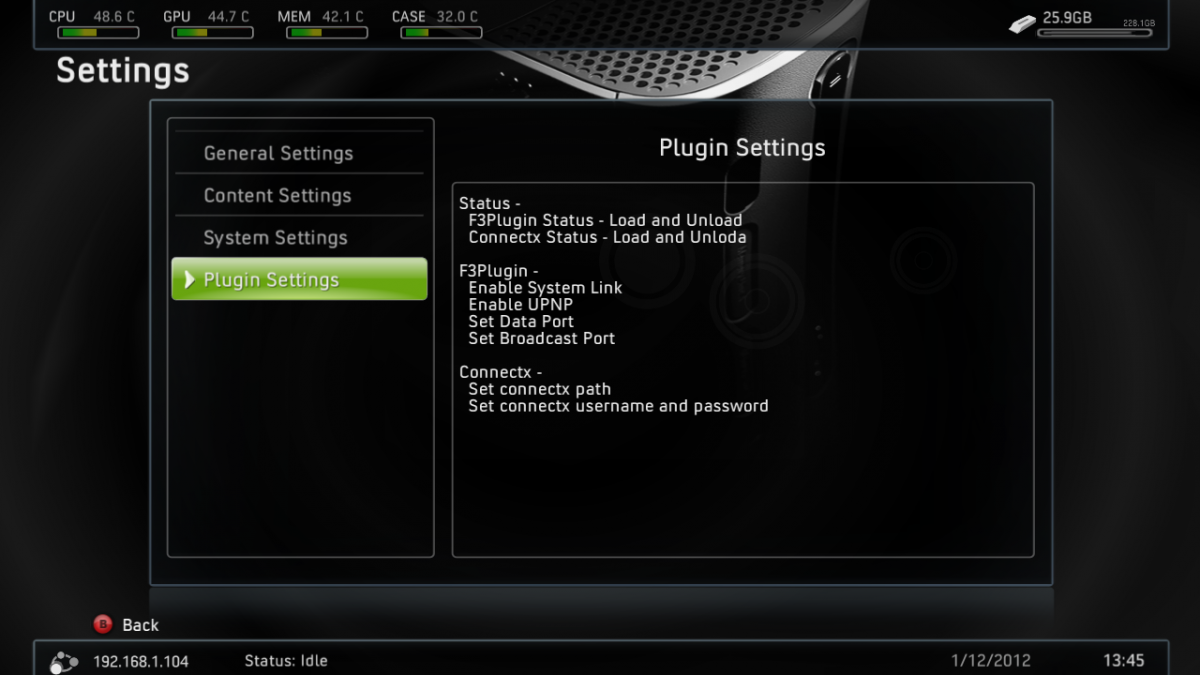1200x675 pixels.
Task: Click the MEM temperature gauge
Action: [x=326, y=33]
